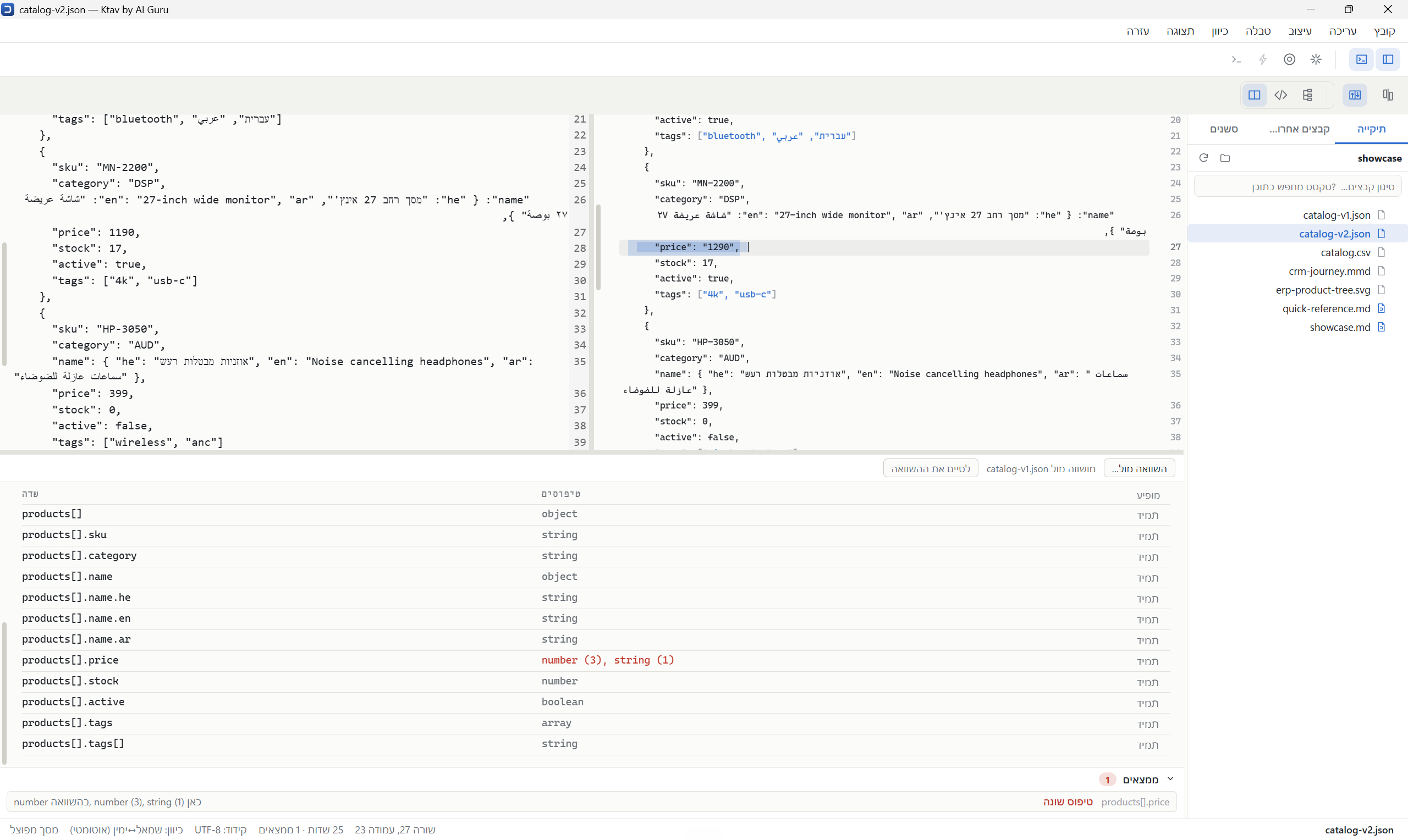Open the טבלה menu
The image size is (1408, 840).
(x=1258, y=31)
